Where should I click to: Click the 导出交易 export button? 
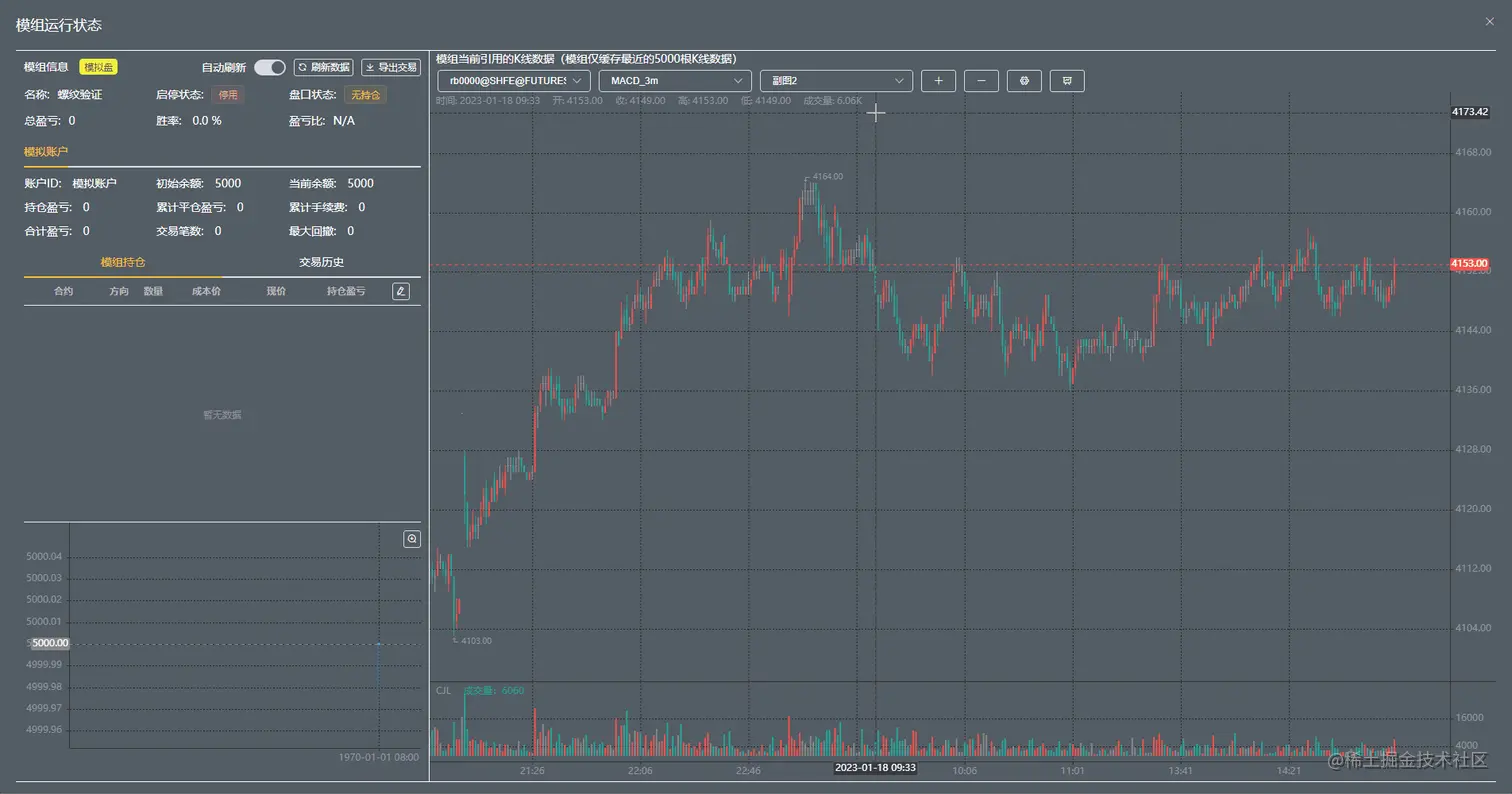coord(391,67)
